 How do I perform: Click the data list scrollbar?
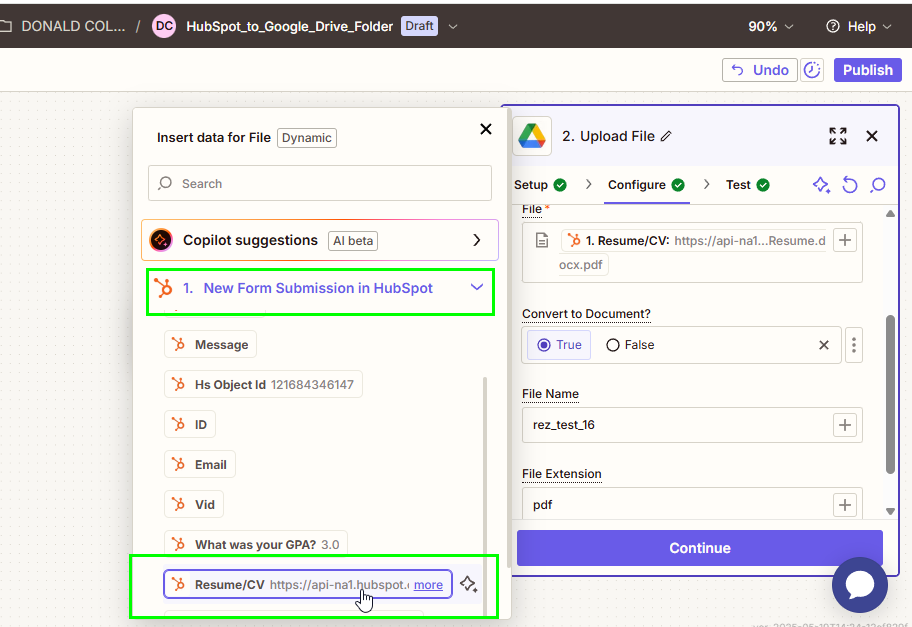[484, 494]
